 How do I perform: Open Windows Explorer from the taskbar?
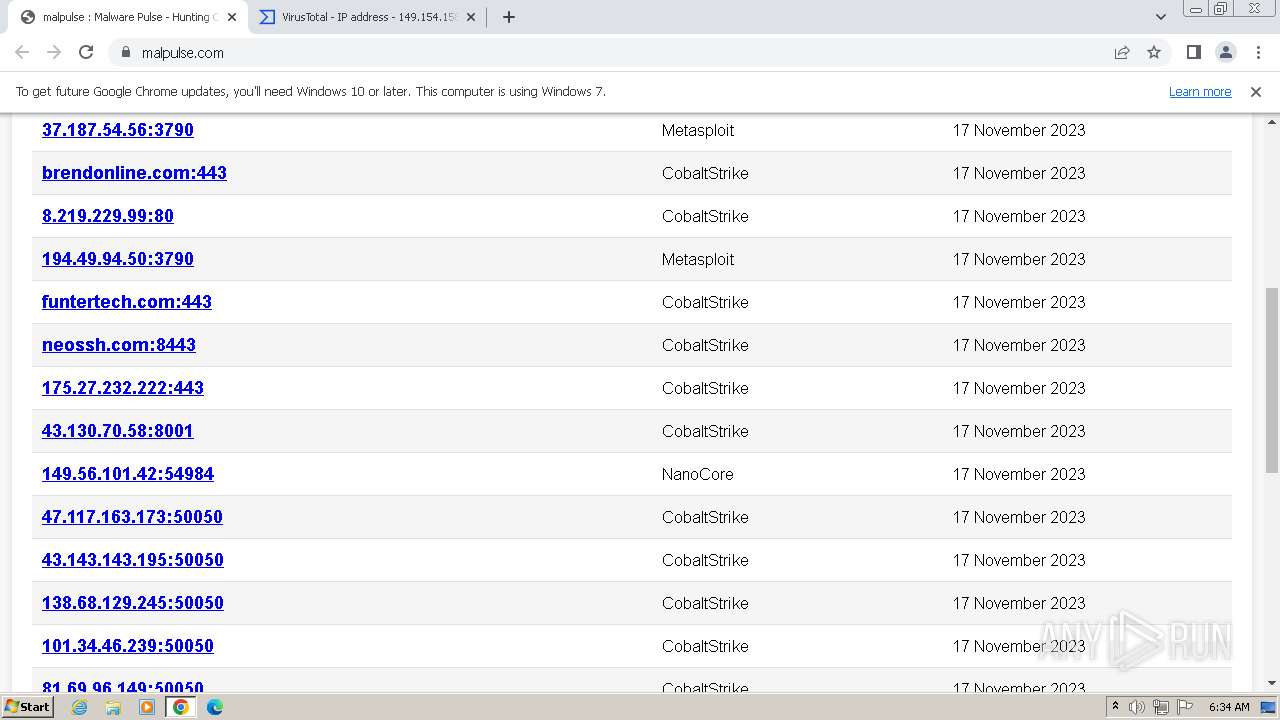click(113, 707)
